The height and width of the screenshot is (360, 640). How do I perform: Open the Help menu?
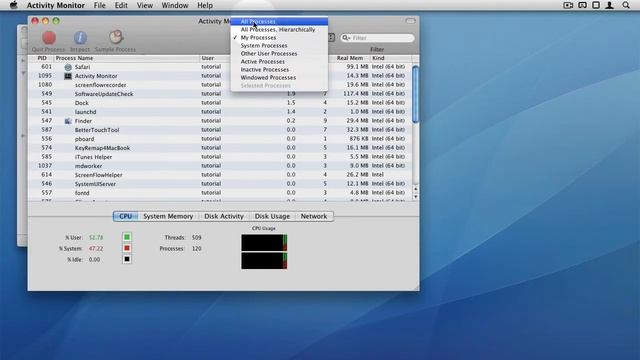pyautogui.click(x=205, y=5)
